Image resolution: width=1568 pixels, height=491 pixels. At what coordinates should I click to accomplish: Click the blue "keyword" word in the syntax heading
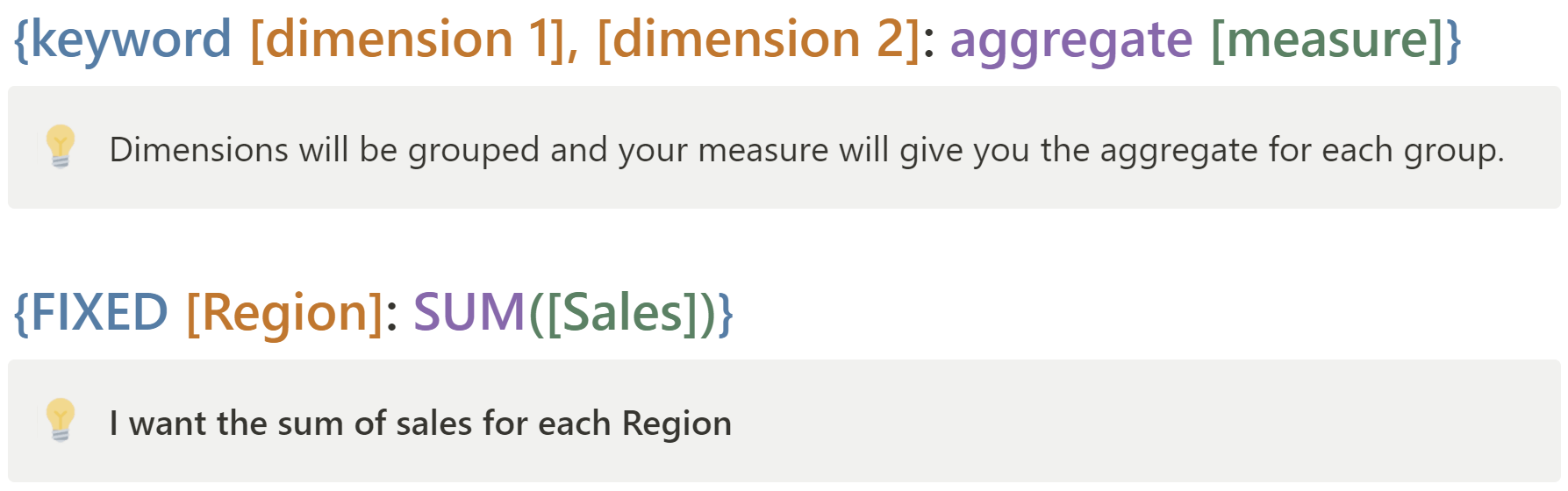(131, 40)
